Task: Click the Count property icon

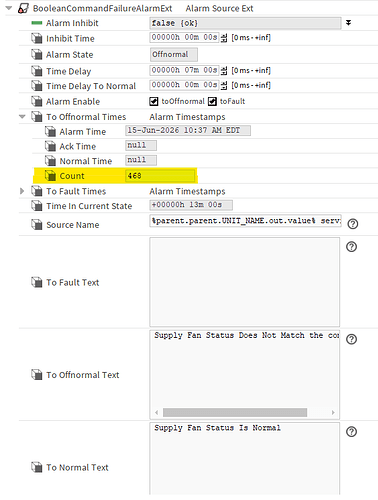Action: pyautogui.click(x=50, y=176)
